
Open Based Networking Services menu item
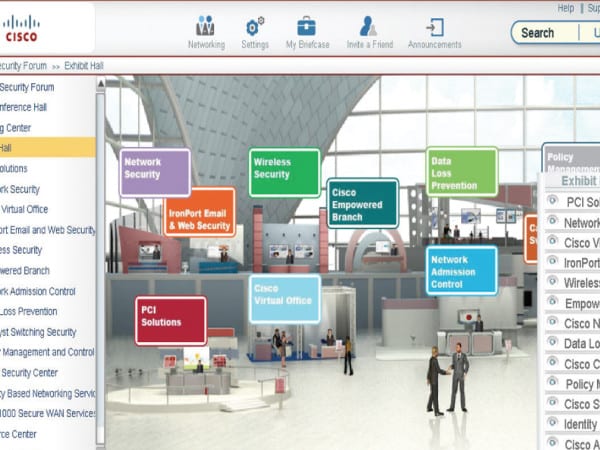(47, 393)
